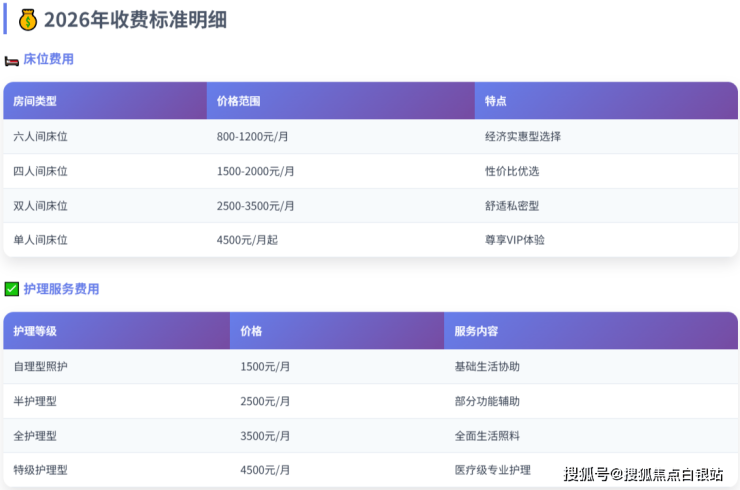Image resolution: width=740 pixels, height=490 pixels.
Task: Click the 护理等级 column header
Action: 35,331
